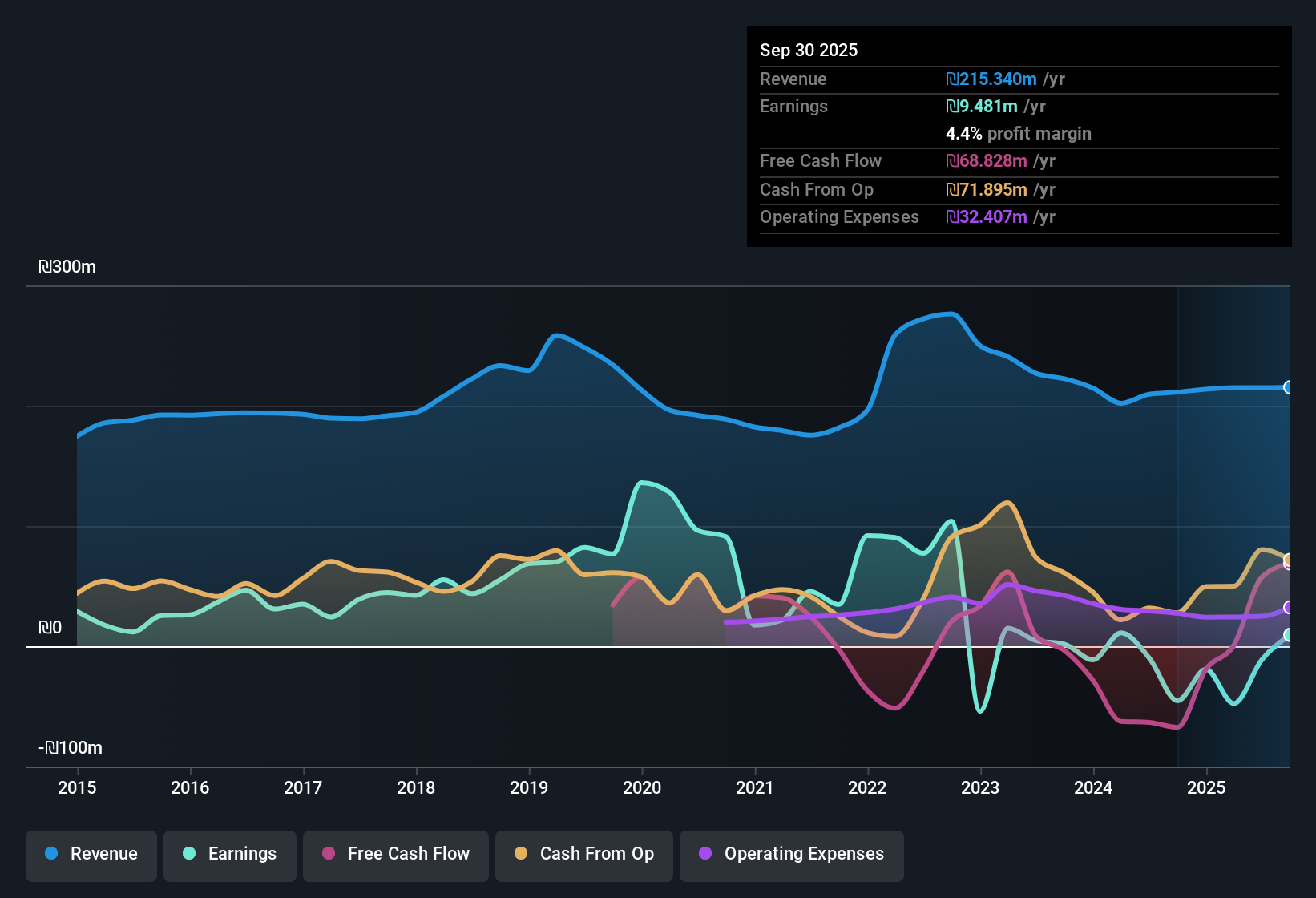Viewport: 1316px width, 898px height.
Task: Expand the 4.4% profit margin row
Action: click(1018, 134)
